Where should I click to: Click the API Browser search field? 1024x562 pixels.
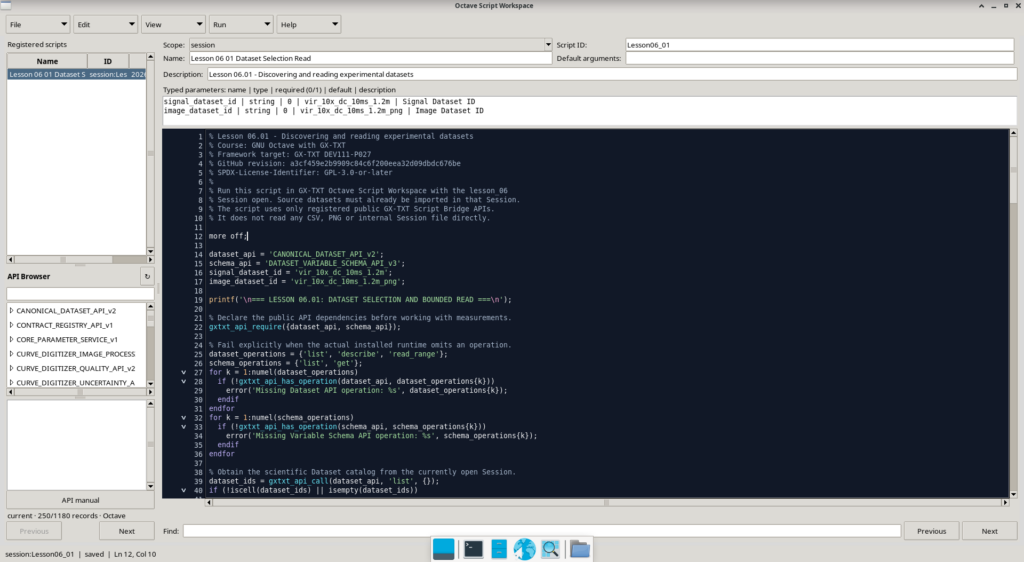80,294
